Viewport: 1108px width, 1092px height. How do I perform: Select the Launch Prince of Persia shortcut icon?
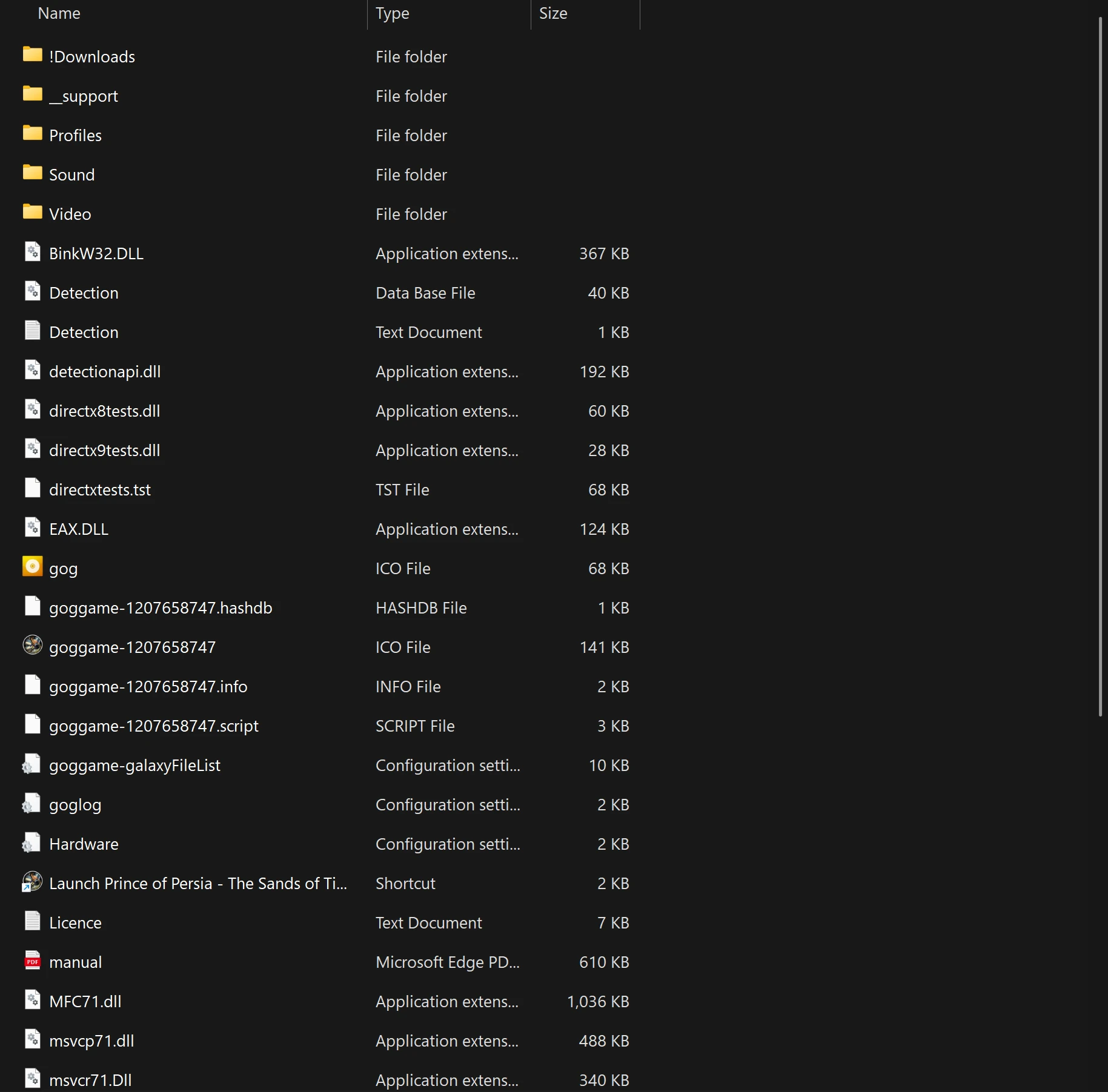33,882
